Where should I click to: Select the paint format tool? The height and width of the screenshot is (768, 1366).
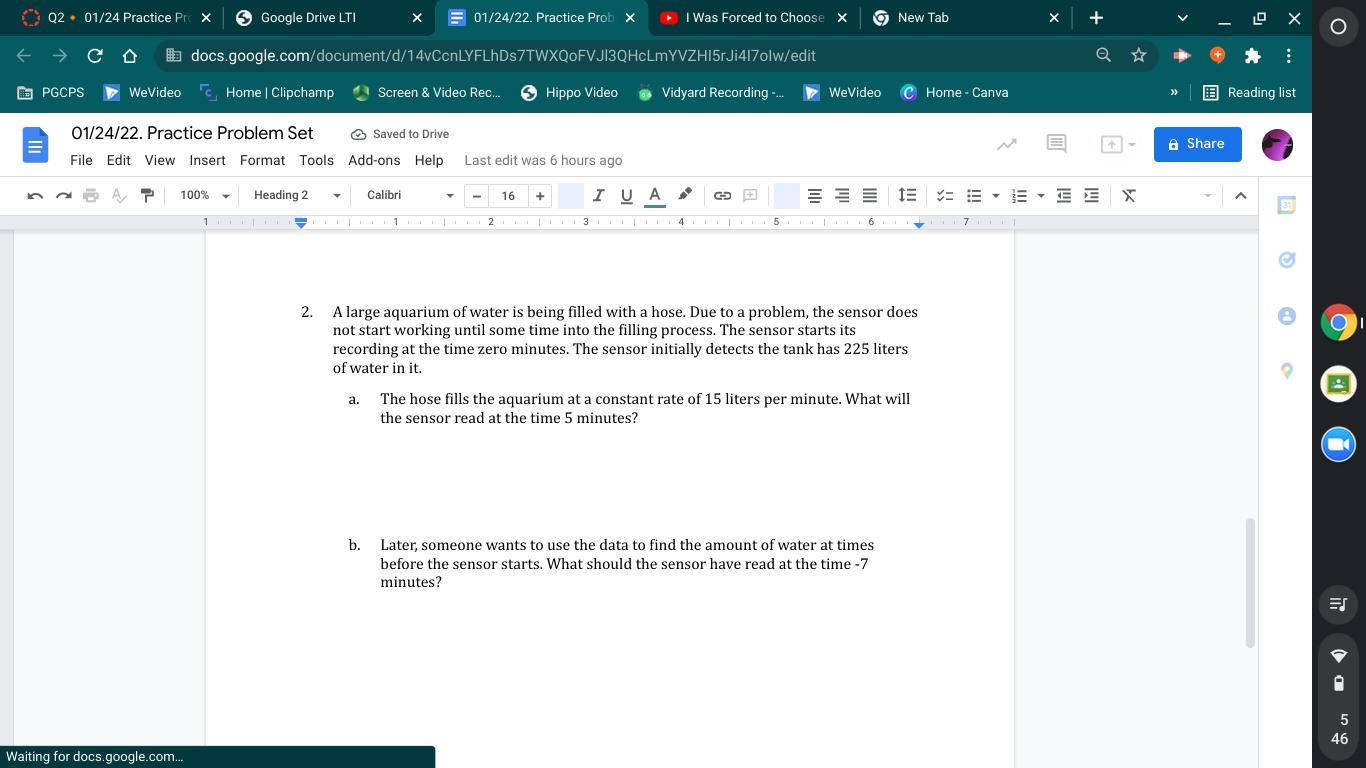tap(147, 195)
